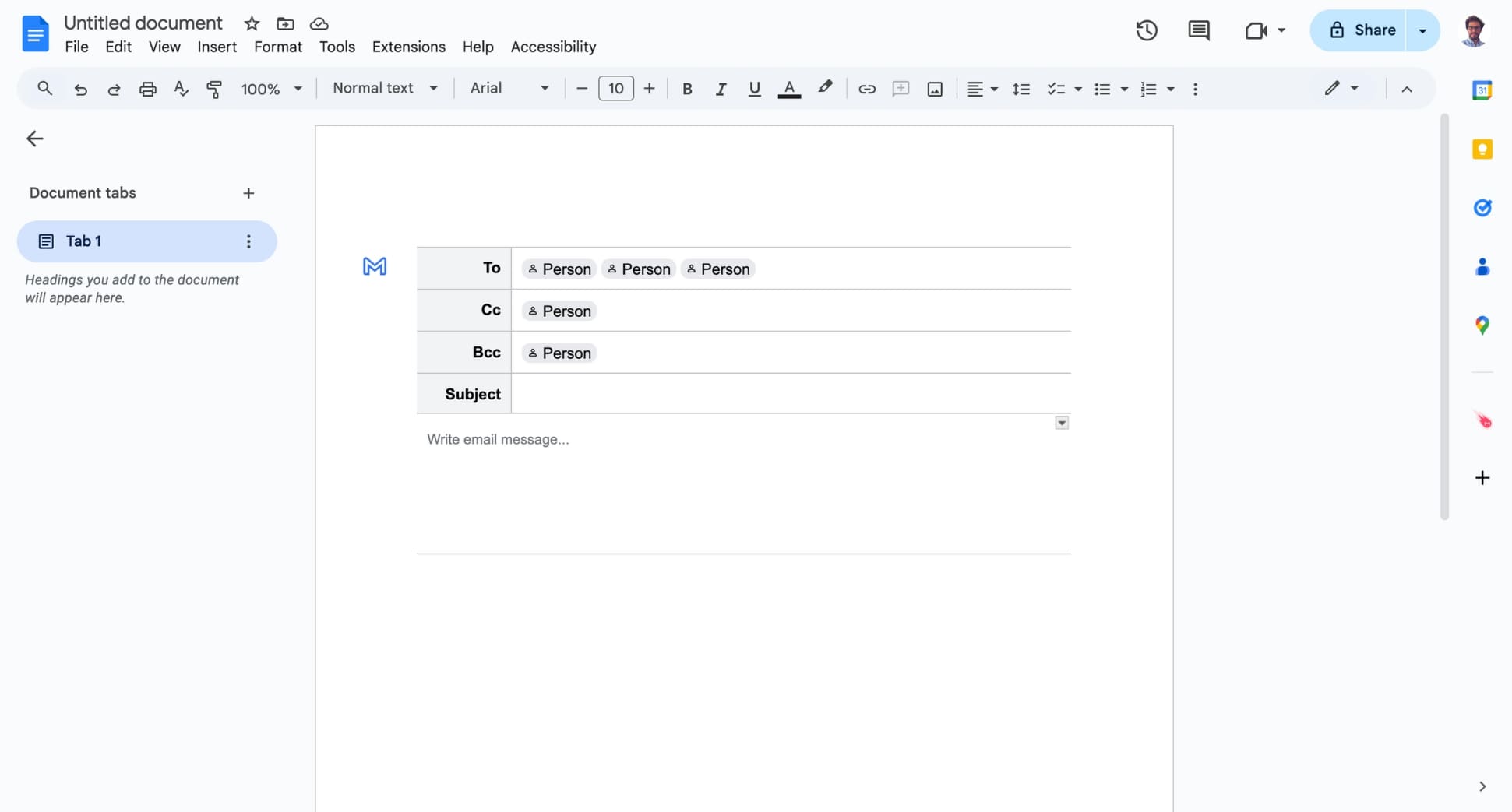Screen dimensions: 1512x812
Task: Toggle underline formatting
Action: [x=753, y=89]
